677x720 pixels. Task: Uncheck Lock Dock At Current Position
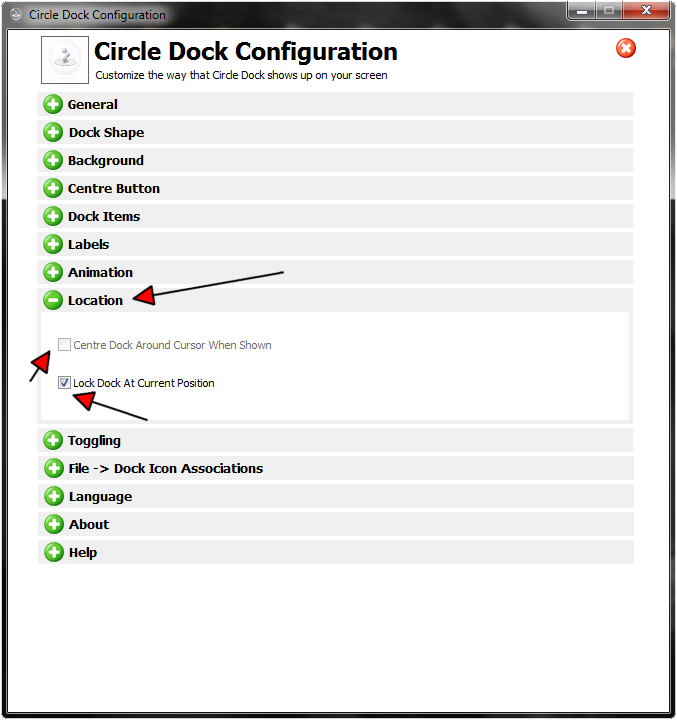pyautogui.click(x=65, y=383)
